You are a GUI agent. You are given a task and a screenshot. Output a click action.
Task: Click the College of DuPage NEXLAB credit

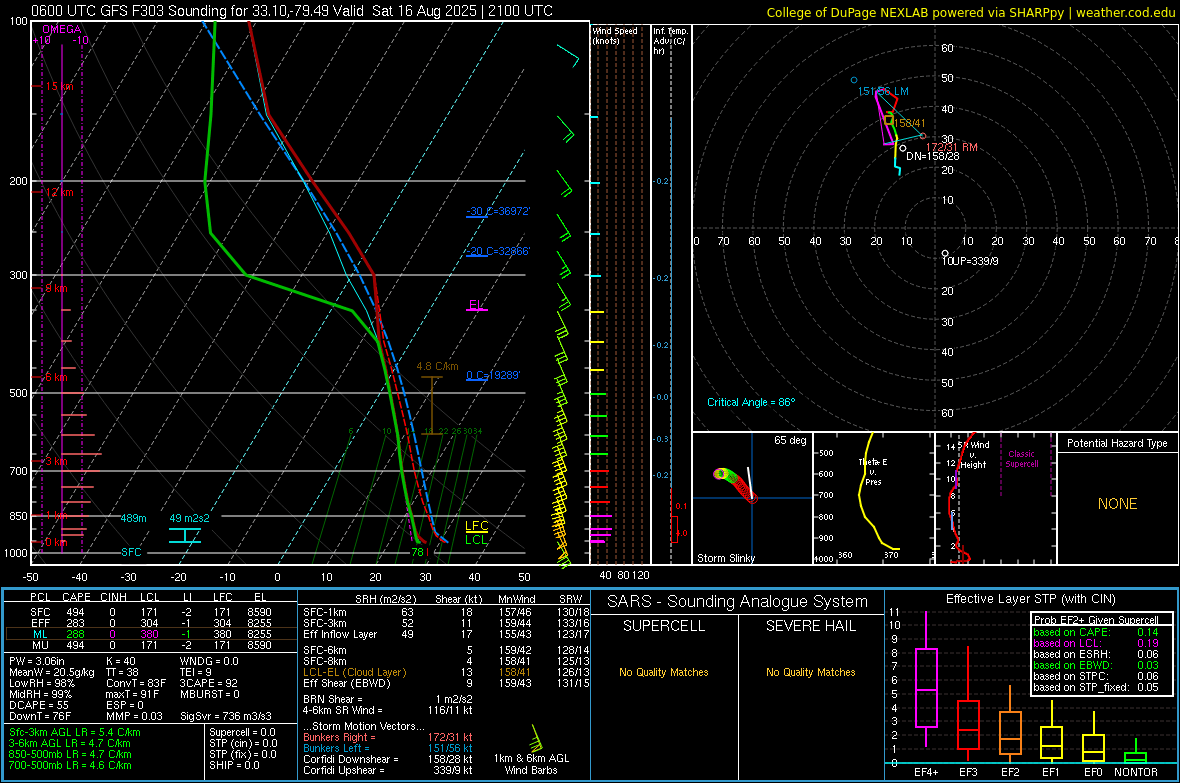971,12
